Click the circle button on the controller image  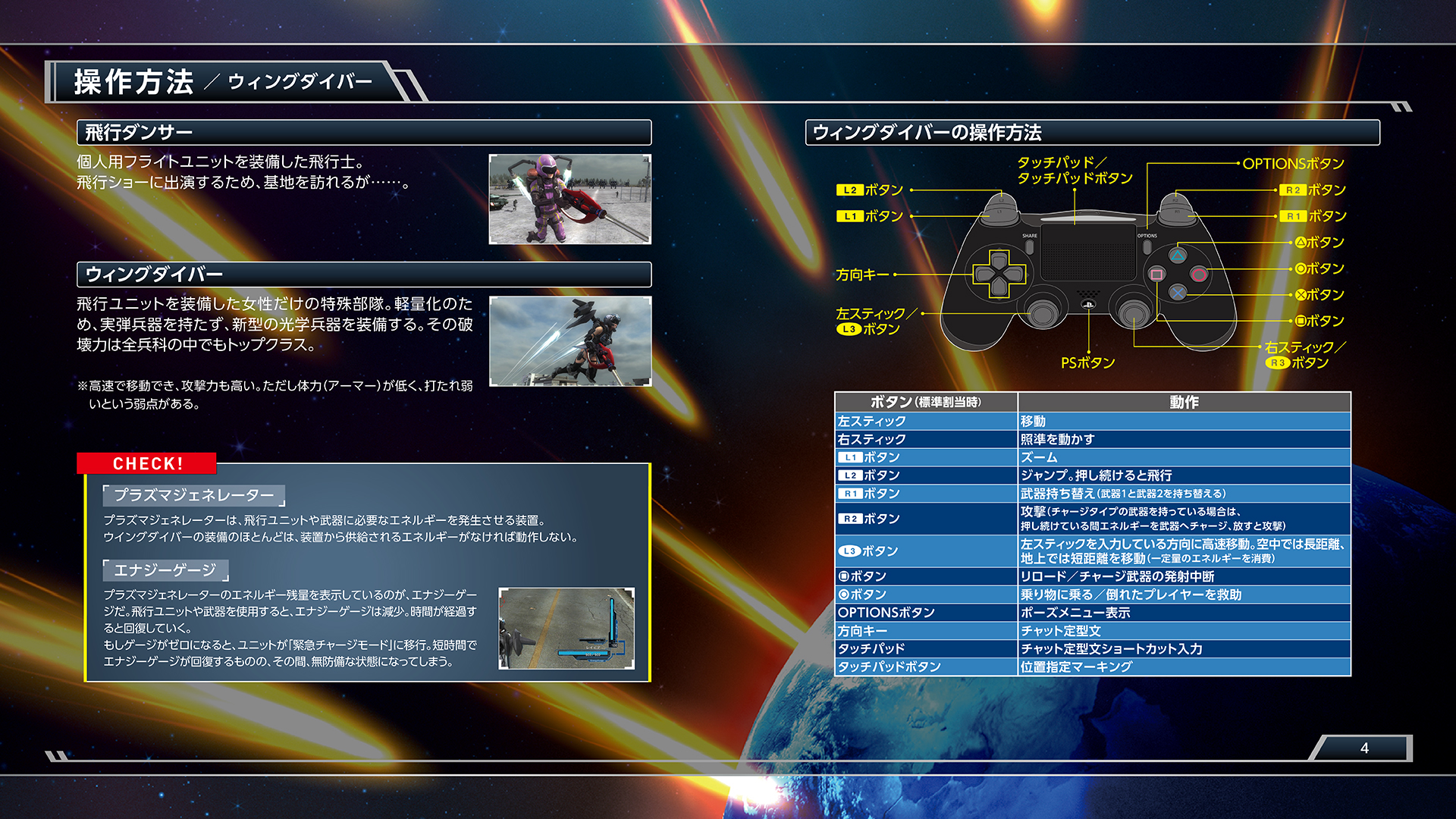point(1199,275)
